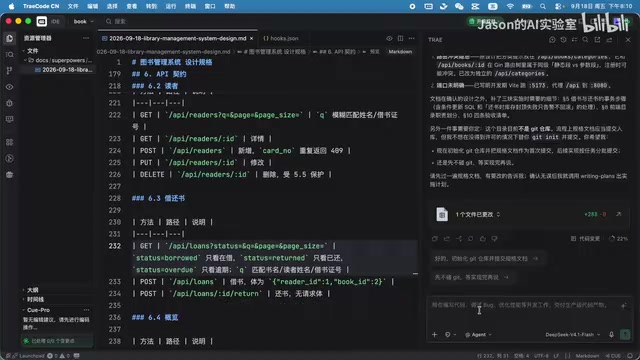The image size is (640, 360).
Task: Open the 文件 menu in the menu bar
Action: 73,6
